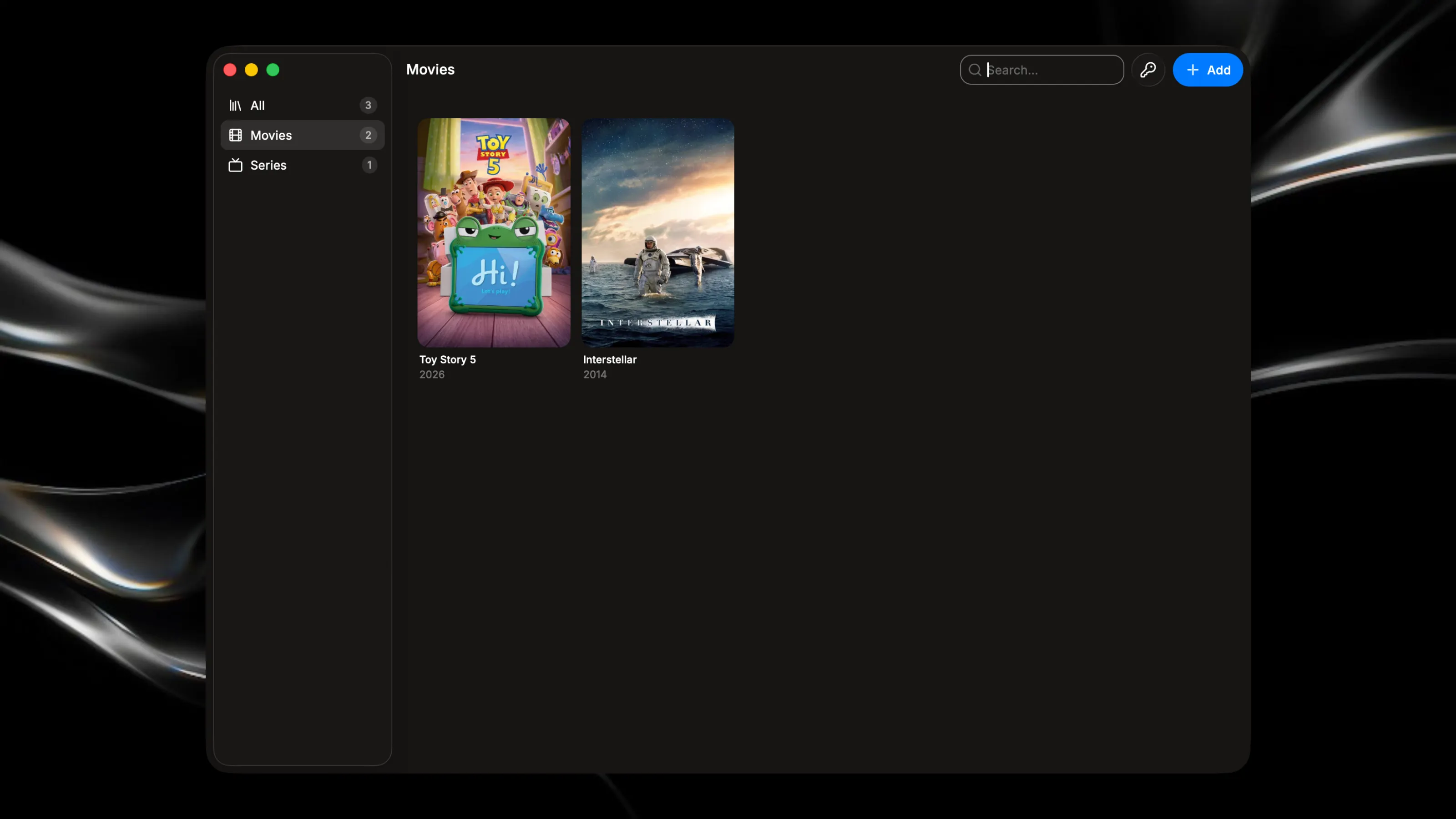Image resolution: width=1456 pixels, height=819 pixels.
Task: Click the magnifier icon in search field
Action: (x=975, y=70)
